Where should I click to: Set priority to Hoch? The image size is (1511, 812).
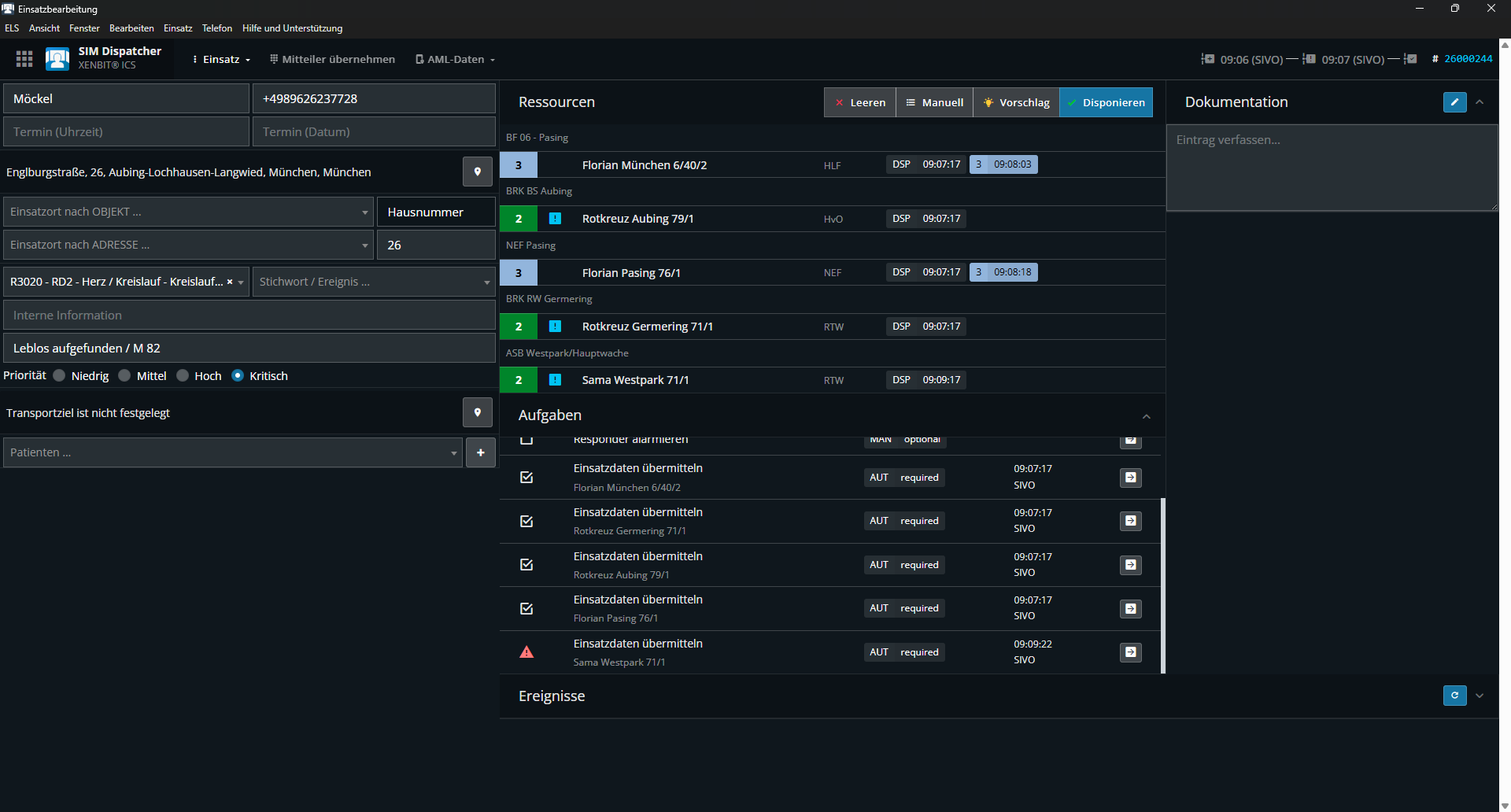183,376
